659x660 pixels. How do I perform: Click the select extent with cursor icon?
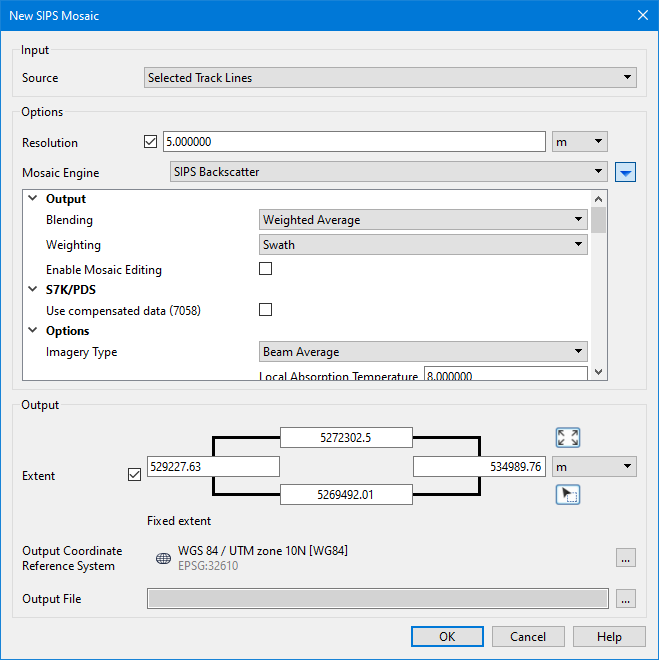tap(568, 495)
